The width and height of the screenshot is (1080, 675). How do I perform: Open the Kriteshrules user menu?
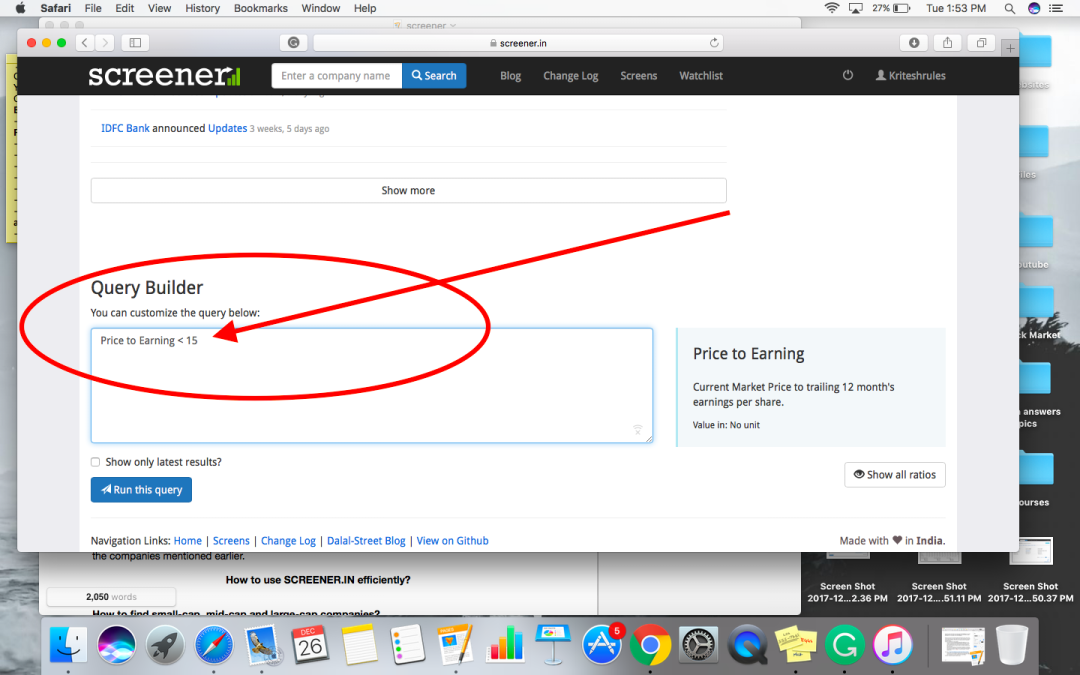pos(911,76)
